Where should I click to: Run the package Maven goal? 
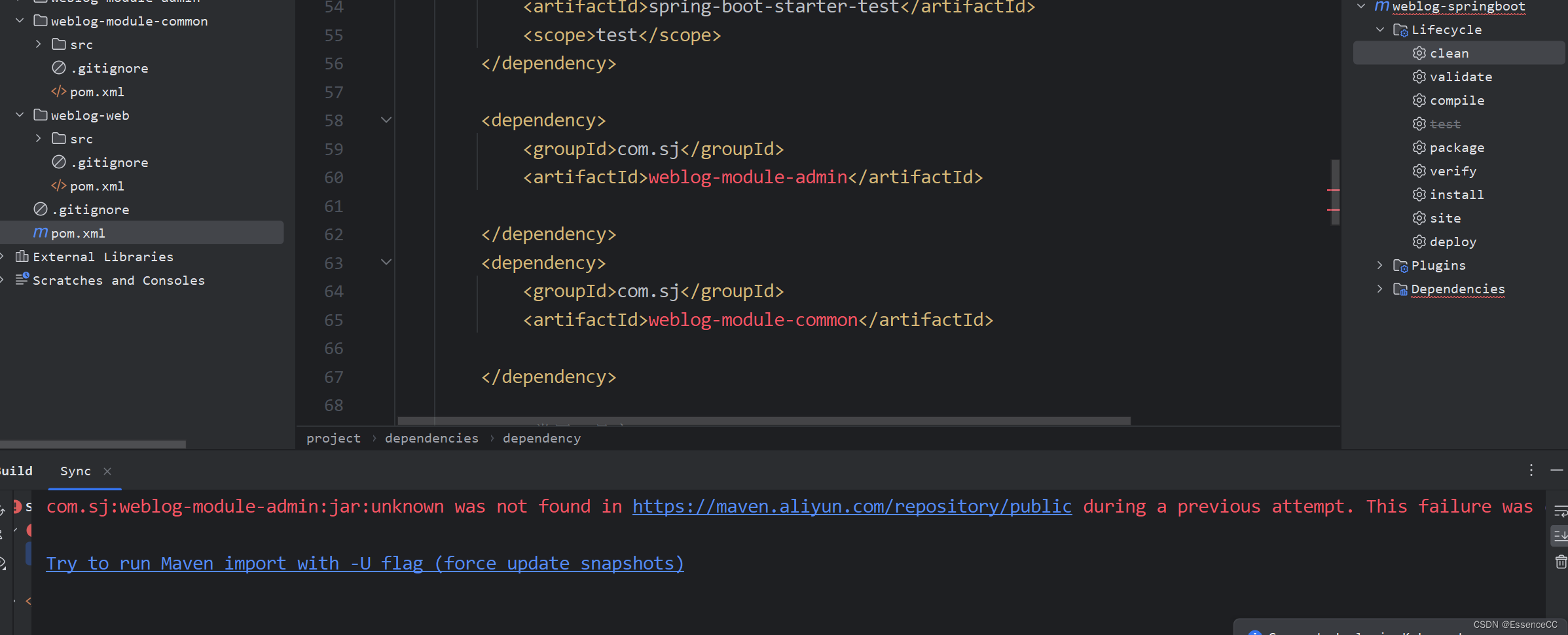click(x=1457, y=147)
